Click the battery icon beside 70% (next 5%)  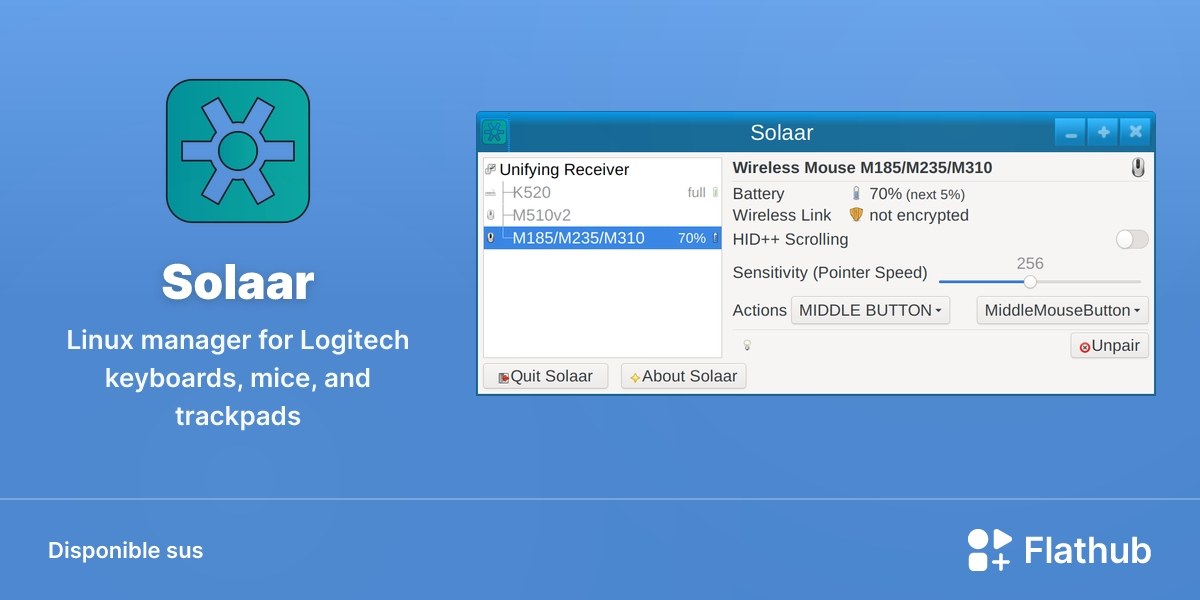click(x=856, y=193)
